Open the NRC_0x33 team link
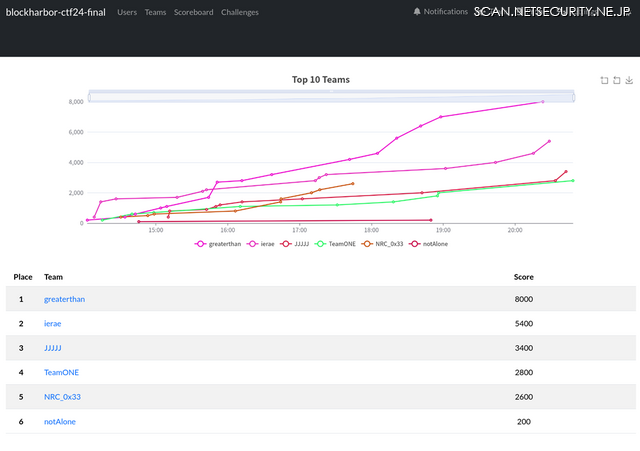Image resolution: width=640 pixels, height=451 pixels. tap(63, 397)
